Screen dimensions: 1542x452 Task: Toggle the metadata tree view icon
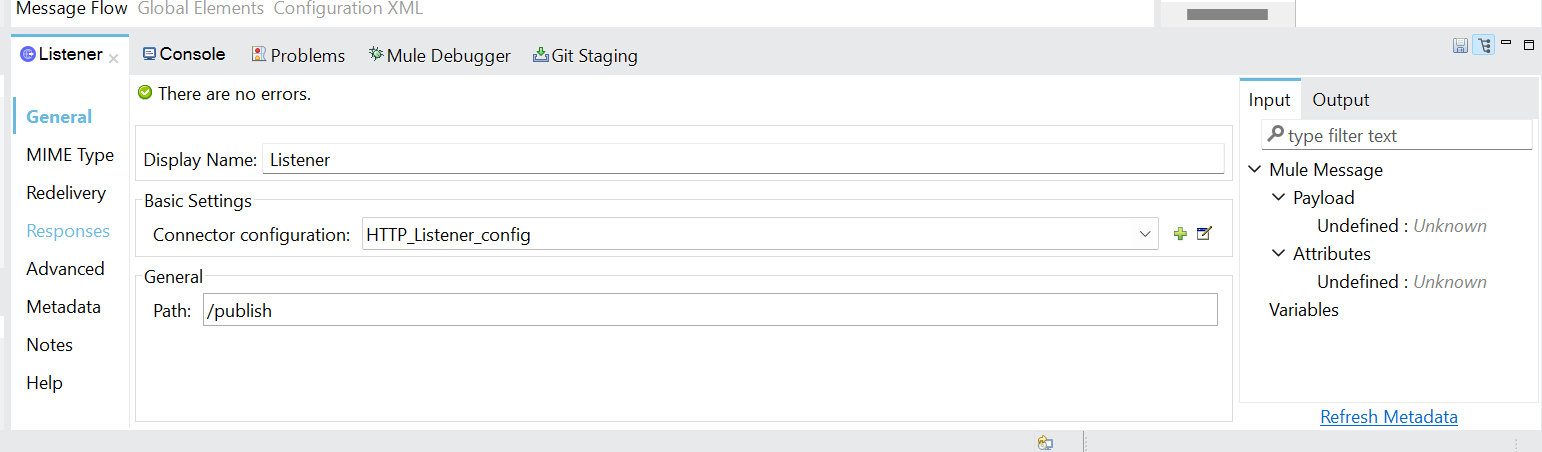click(1484, 45)
